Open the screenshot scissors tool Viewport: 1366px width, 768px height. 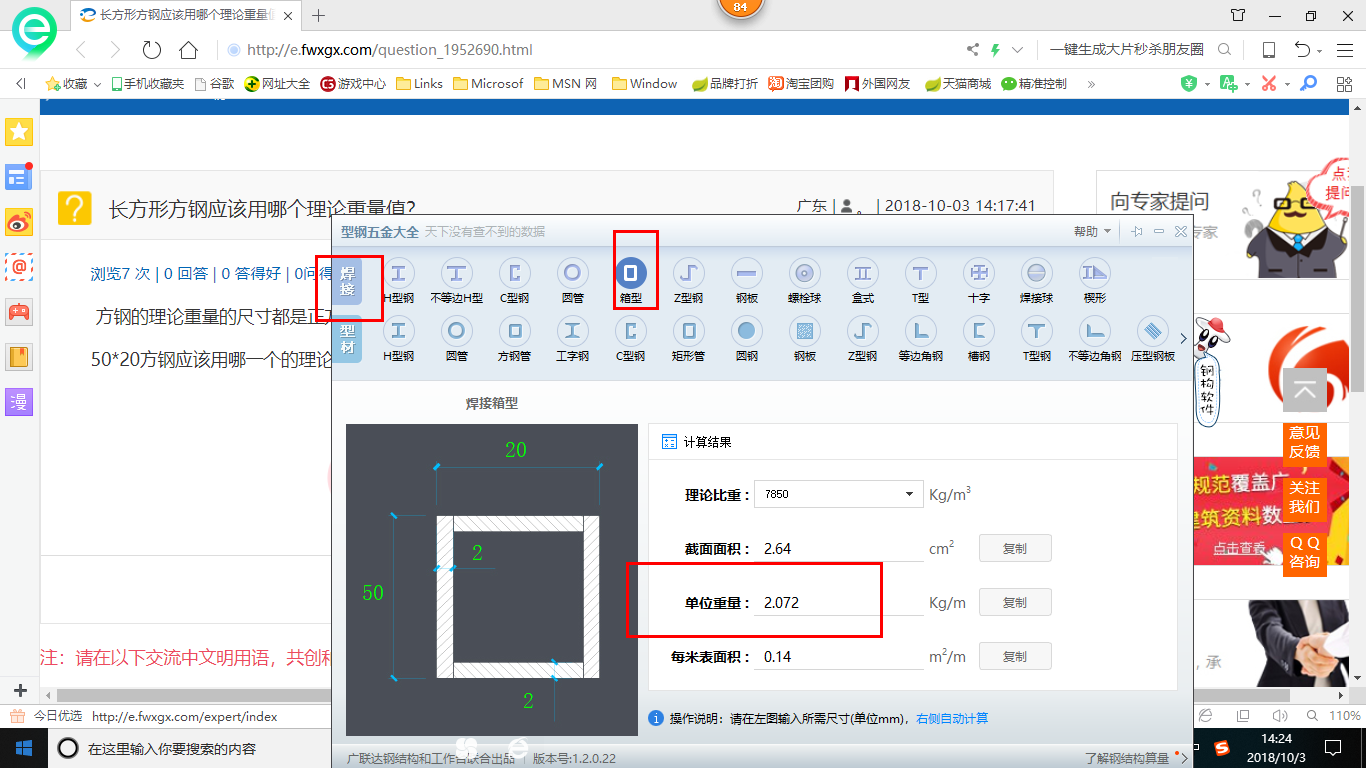click(x=1268, y=84)
